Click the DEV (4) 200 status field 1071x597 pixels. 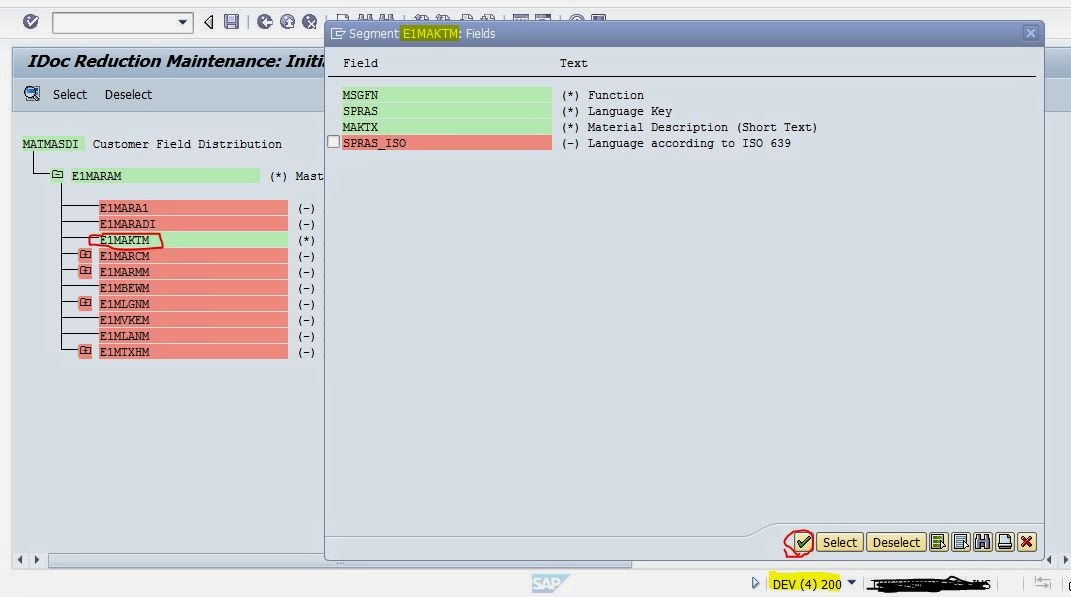[x=807, y=584]
